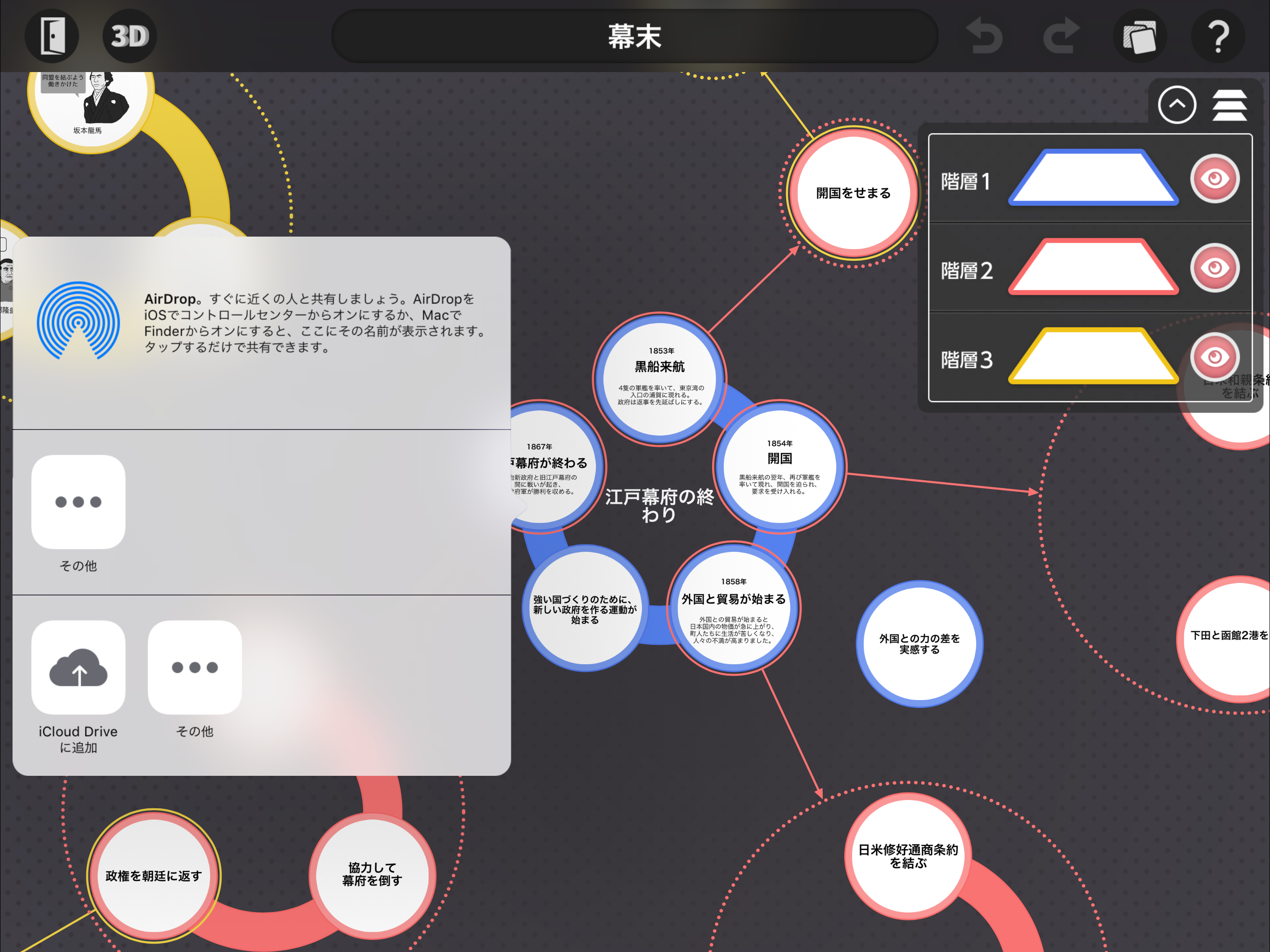
Task: Switch to 3D view mode
Action: pos(130,36)
